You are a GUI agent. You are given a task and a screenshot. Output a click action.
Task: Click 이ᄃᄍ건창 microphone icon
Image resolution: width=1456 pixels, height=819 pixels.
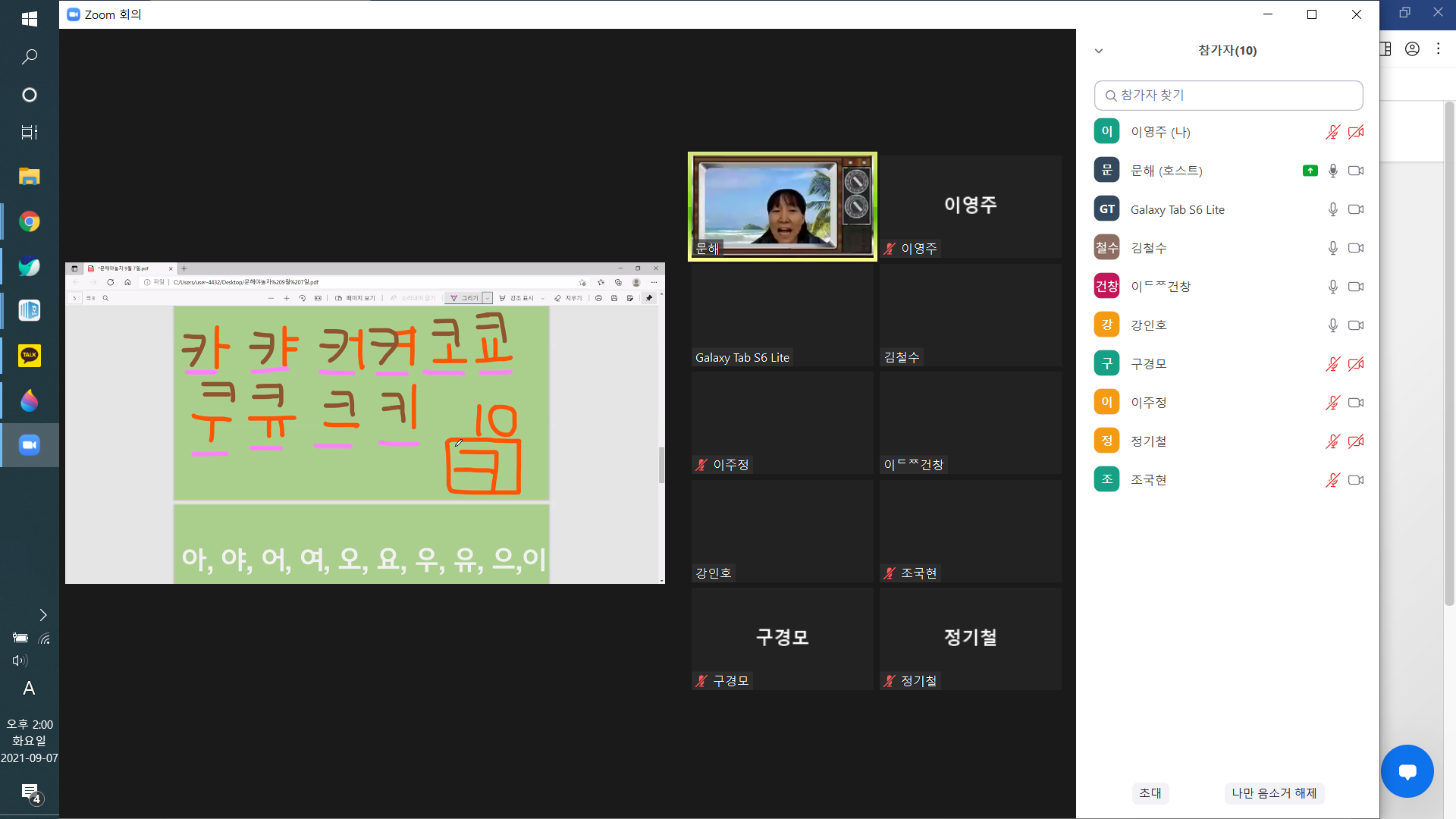click(1332, 287)
